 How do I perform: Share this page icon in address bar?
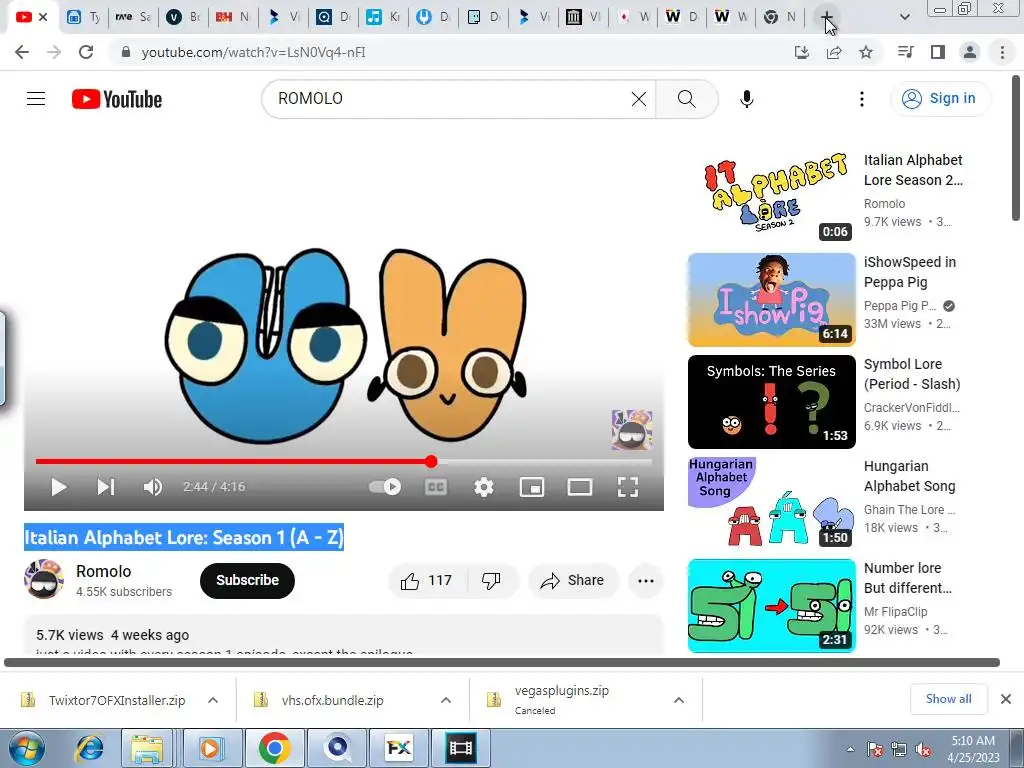pos(834,52)
